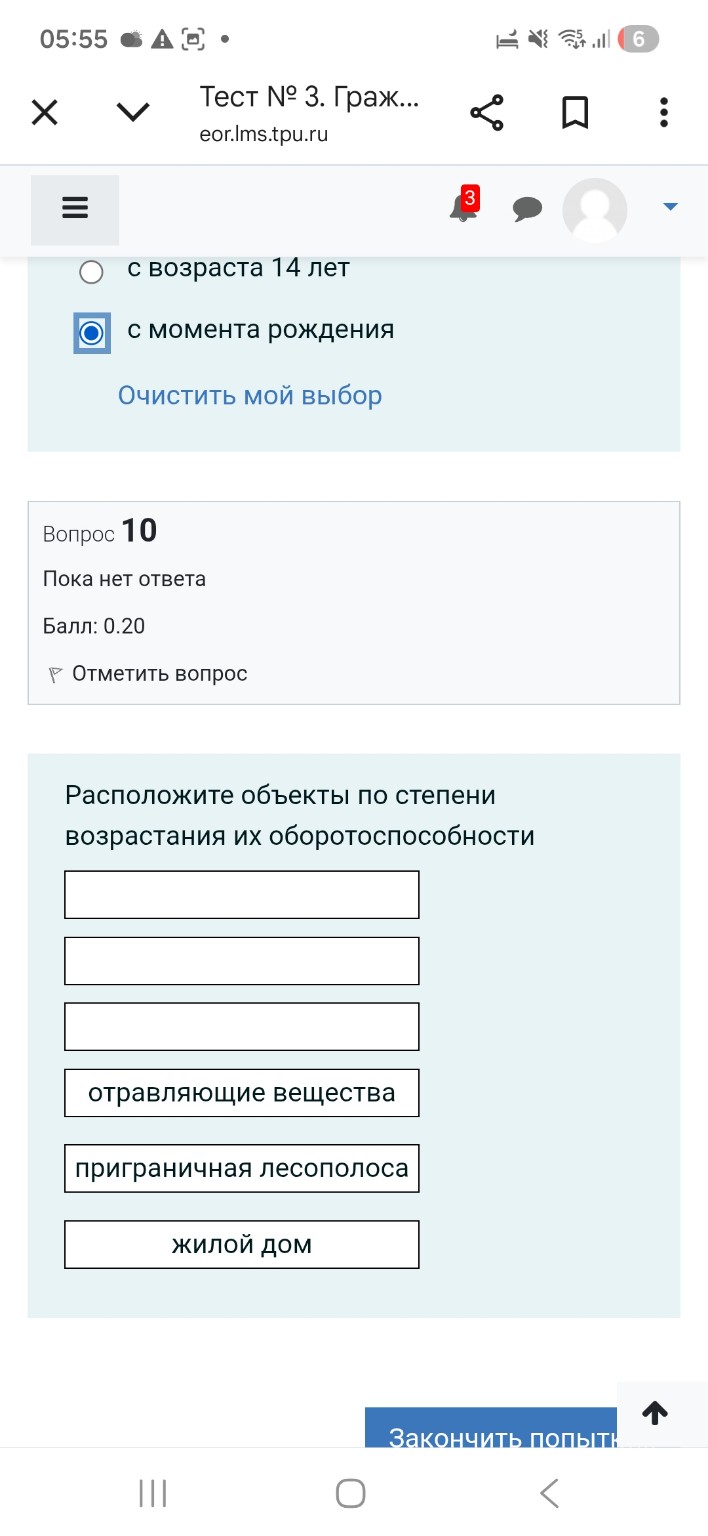Select the 'с возраста 14 лет' radio option
This screenshot has width=708, height=1536.
pos(91,271)
